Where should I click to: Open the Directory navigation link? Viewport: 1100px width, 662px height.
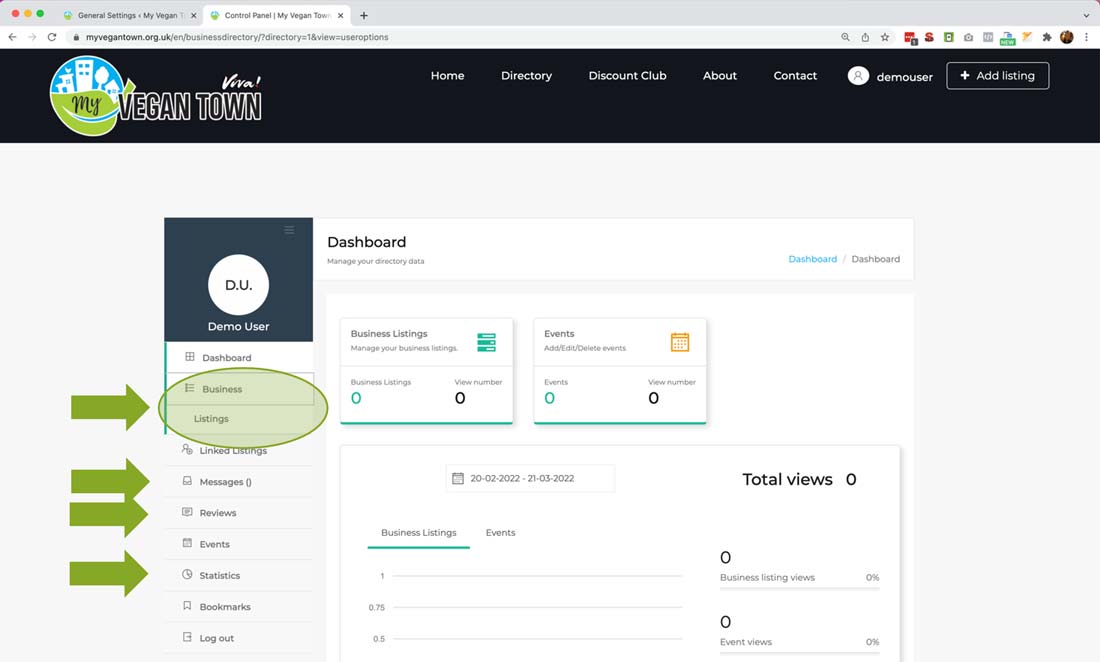point(526,76)
